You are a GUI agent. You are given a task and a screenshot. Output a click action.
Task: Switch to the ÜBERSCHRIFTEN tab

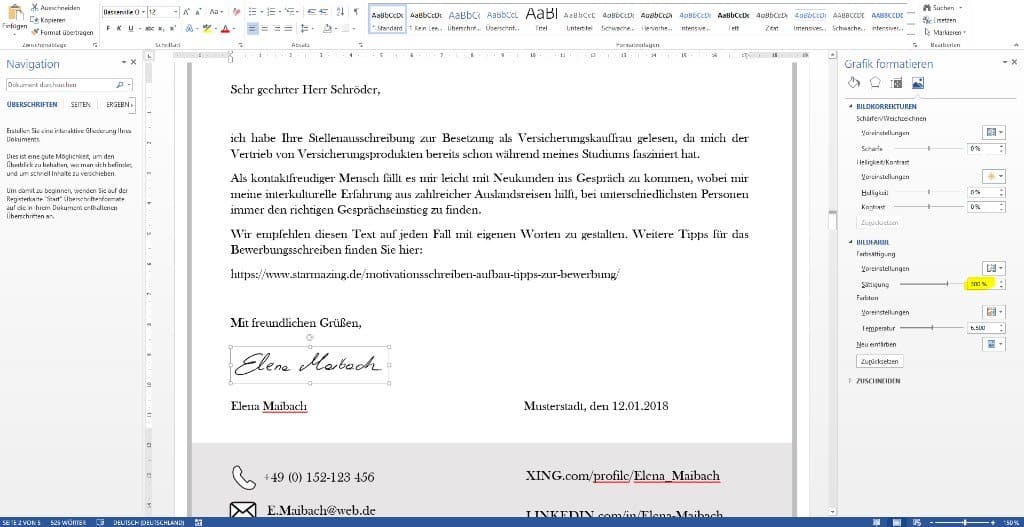click(x=32, y=104)
